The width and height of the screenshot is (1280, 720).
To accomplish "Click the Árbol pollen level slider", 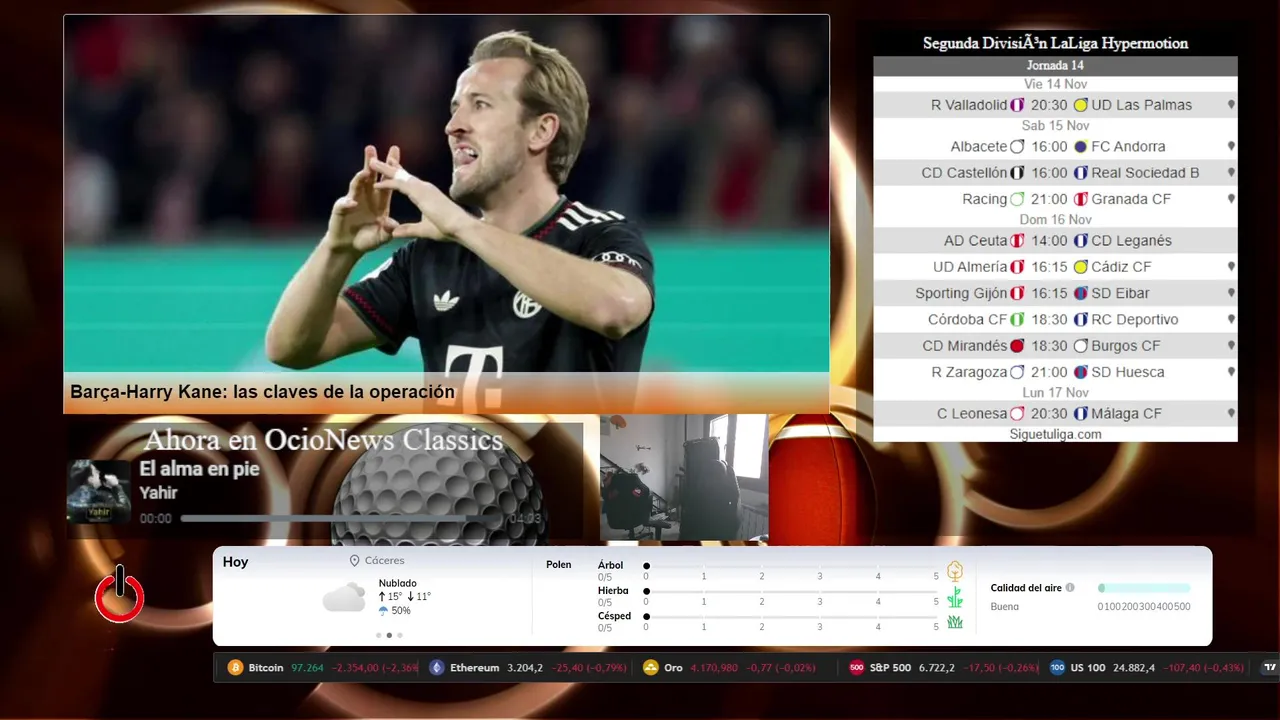I will pyautogui.click(x=791, y=566).
